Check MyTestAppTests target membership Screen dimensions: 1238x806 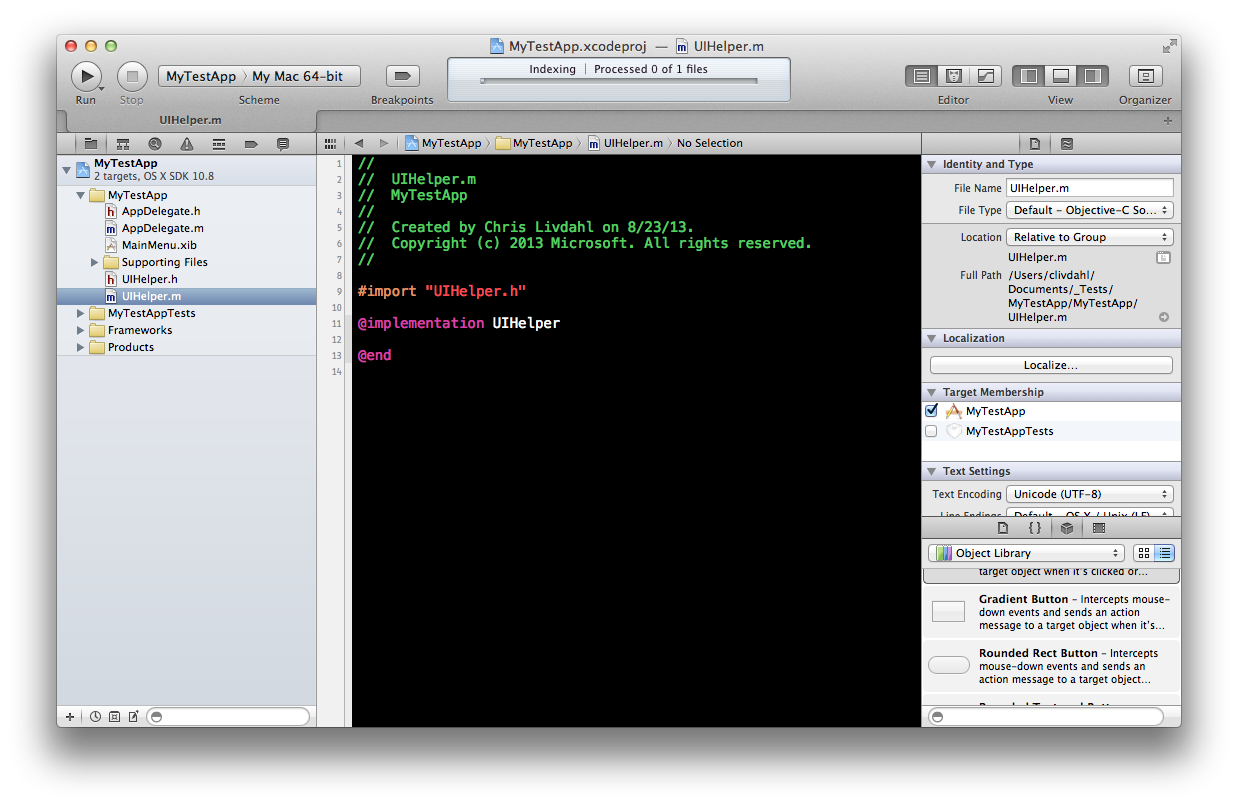coord(932,431)
